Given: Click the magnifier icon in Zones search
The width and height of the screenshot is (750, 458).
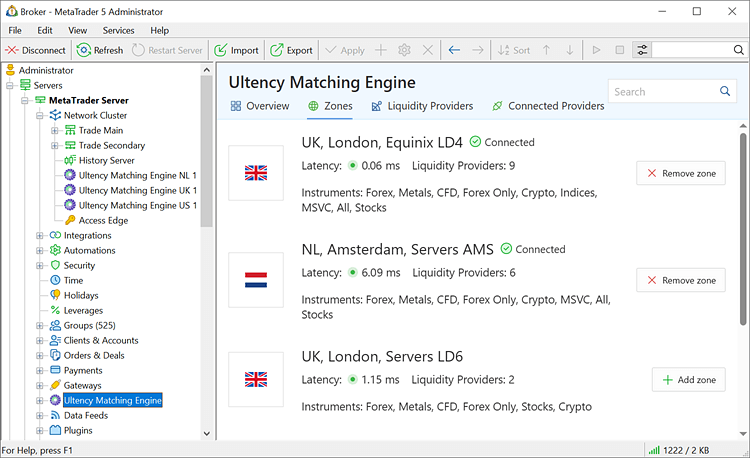Looking at the screenshot, I should 727,92.
